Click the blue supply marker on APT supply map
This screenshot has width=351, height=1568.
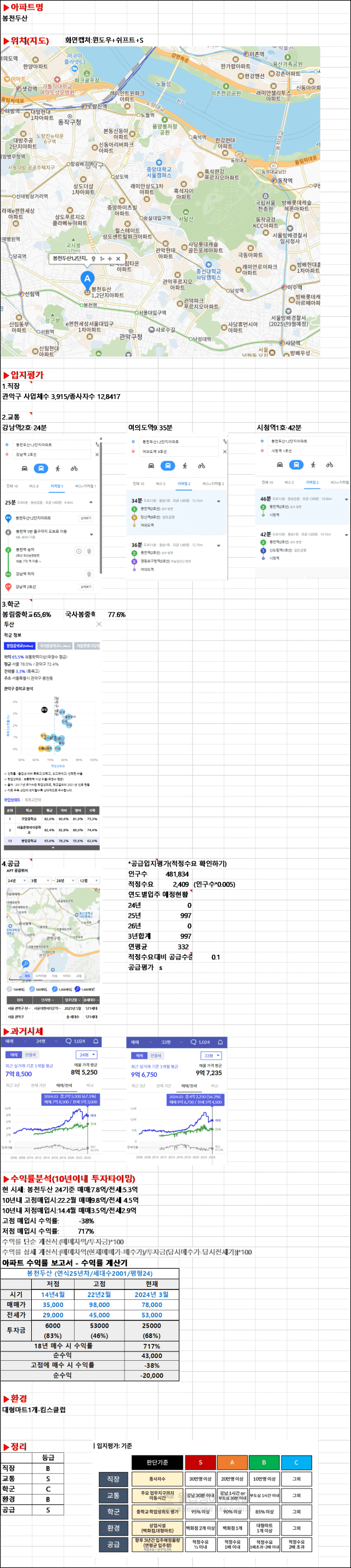25,964
